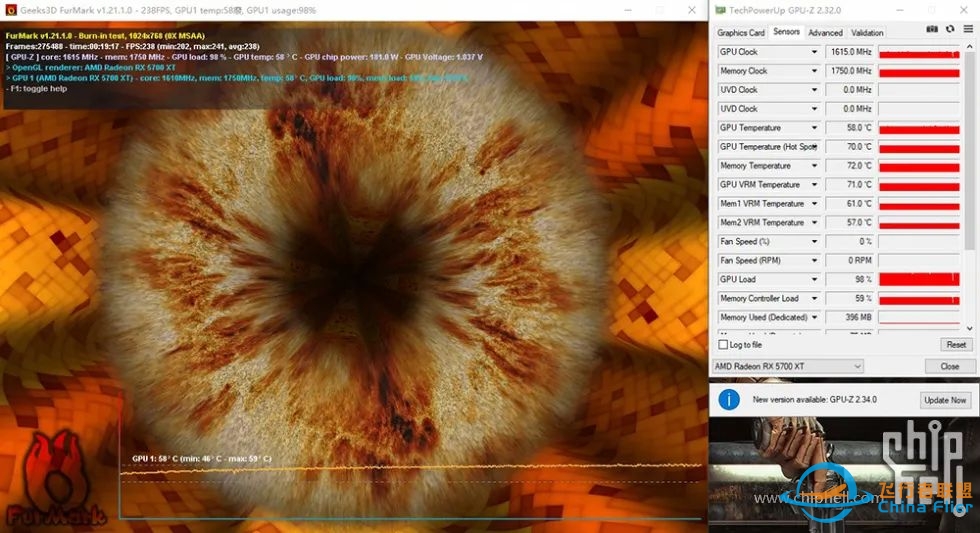The height and width of the screenshot is (533, 980).
Task: Go to the Validation tab
Action: coord(867,32)
